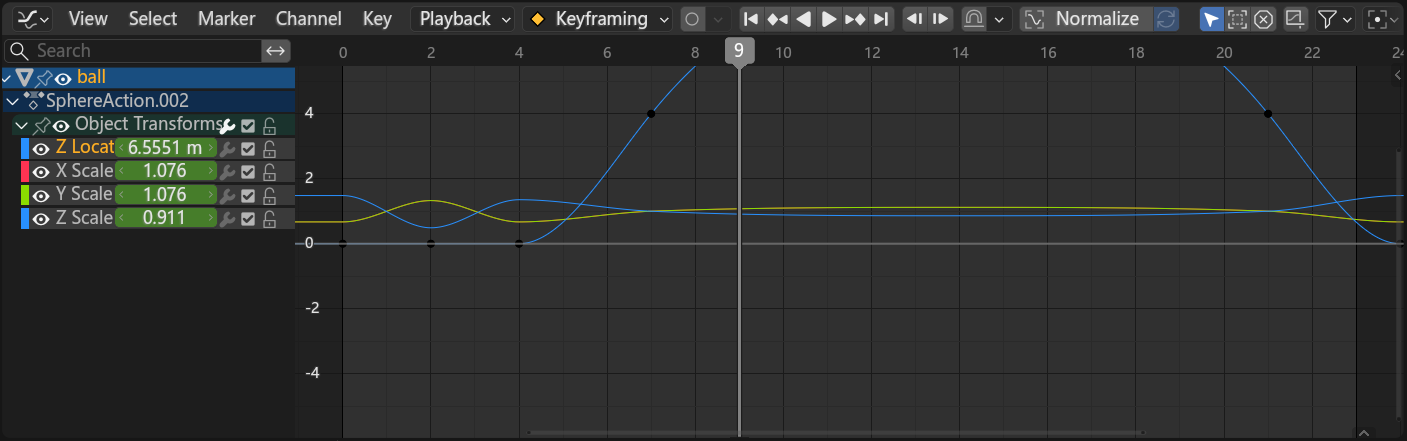Select the SphereAction.002 row
The height and width of the screenshot is (441, 1407).
point(148,101)
